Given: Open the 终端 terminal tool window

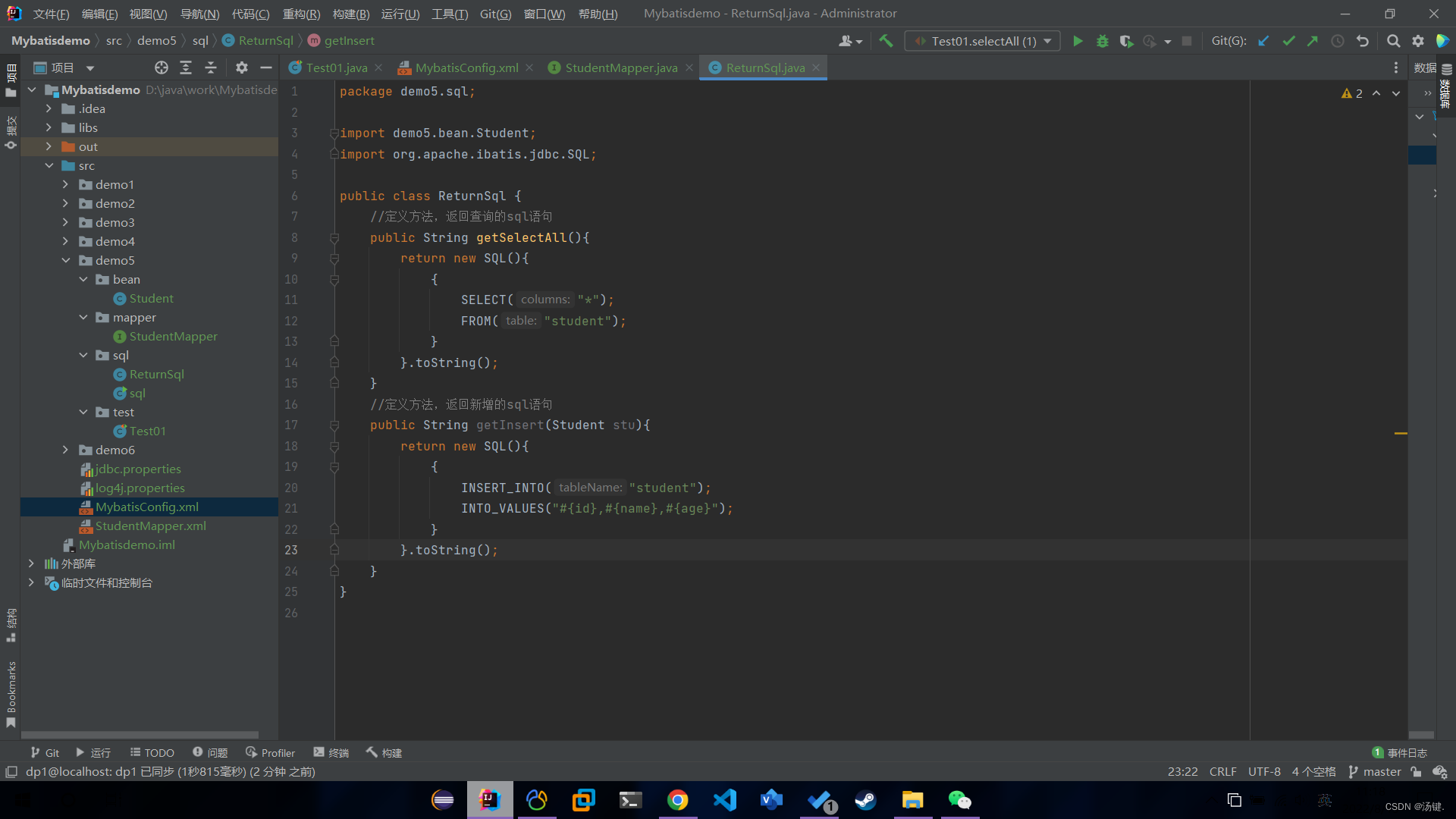Looking at the screenshot, I should coord(331,752).
